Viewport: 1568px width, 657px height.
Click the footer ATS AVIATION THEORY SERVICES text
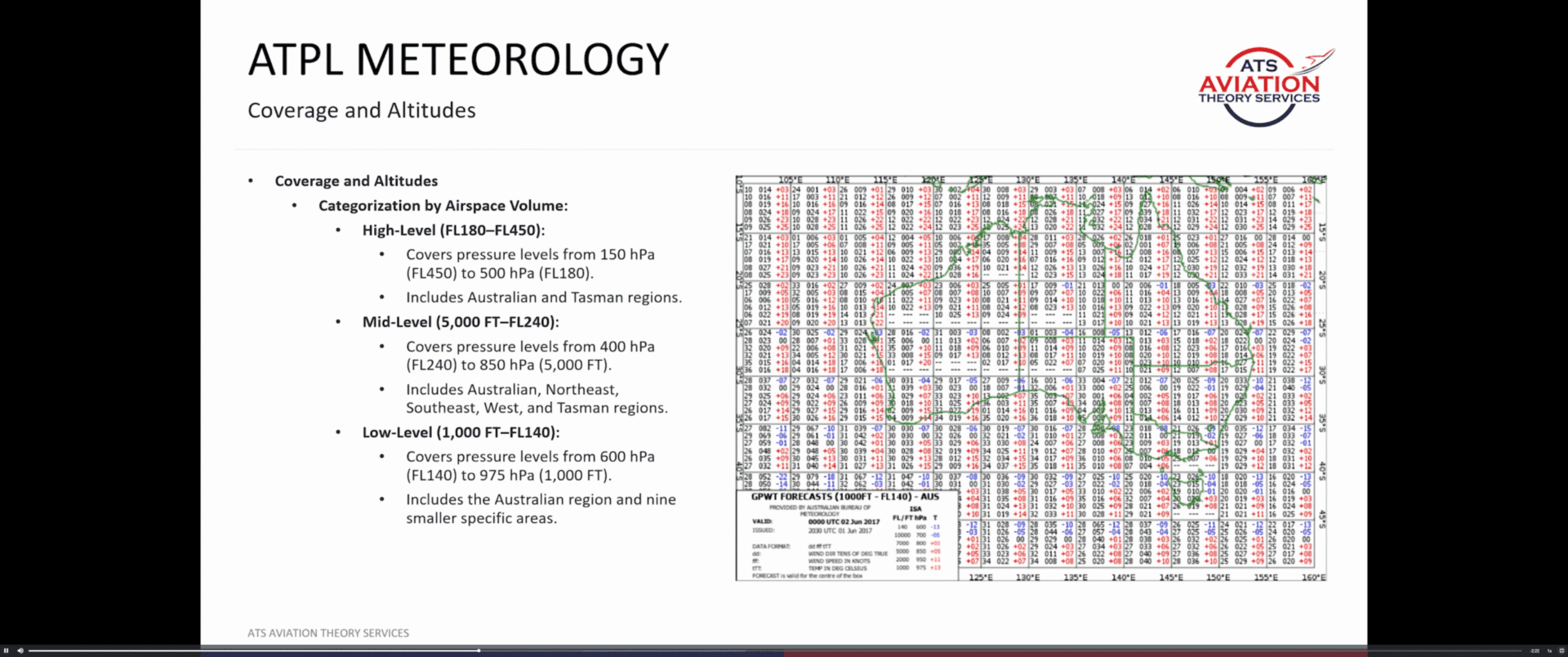[328, 632]
